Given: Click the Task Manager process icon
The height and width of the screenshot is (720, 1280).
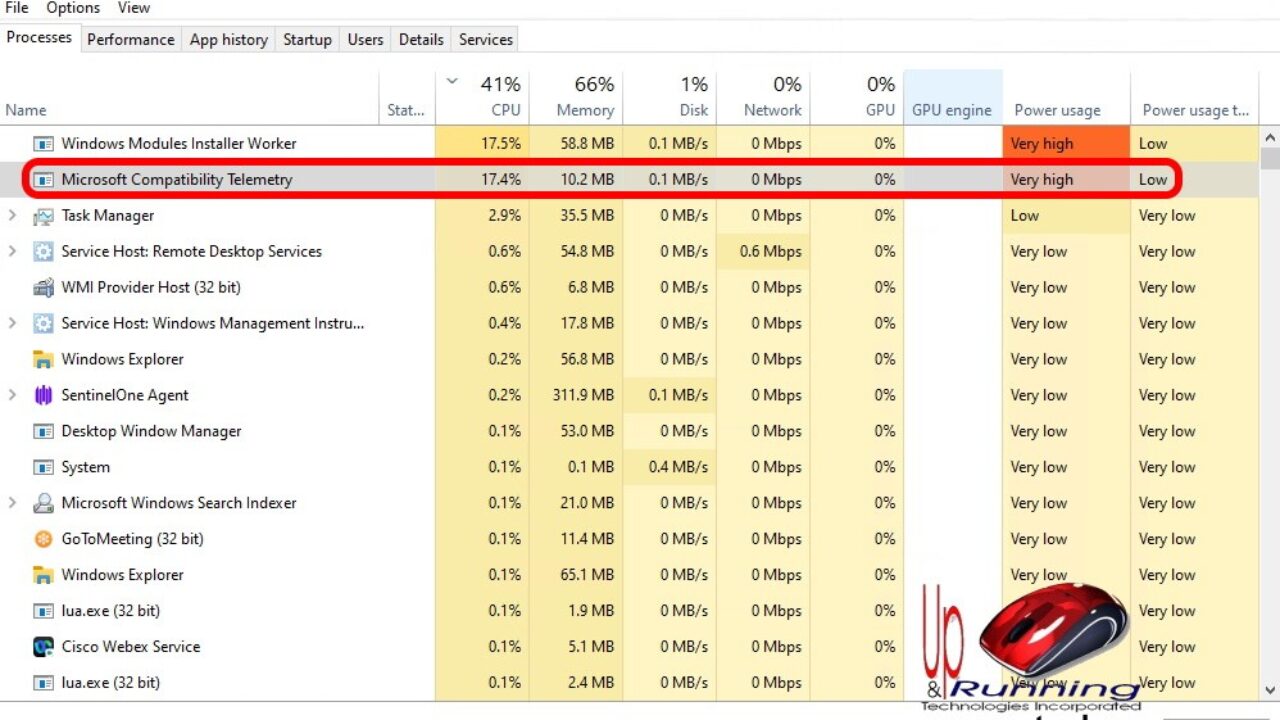Looking at the screenshot, I should tap(43, 216).
